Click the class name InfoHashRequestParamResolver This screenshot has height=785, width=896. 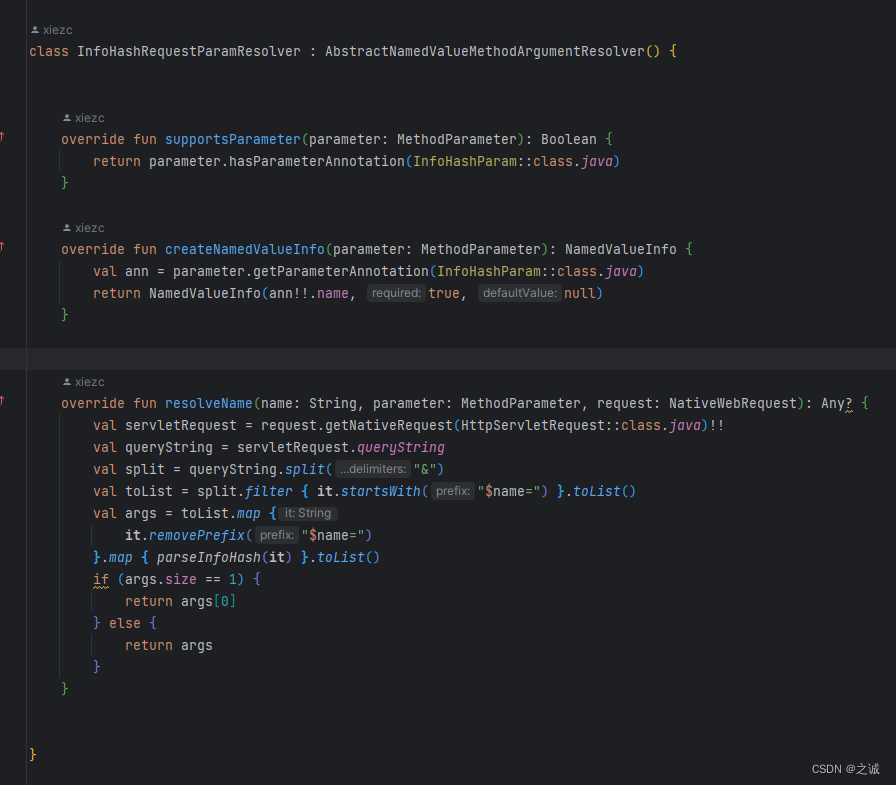pos(189,51)
